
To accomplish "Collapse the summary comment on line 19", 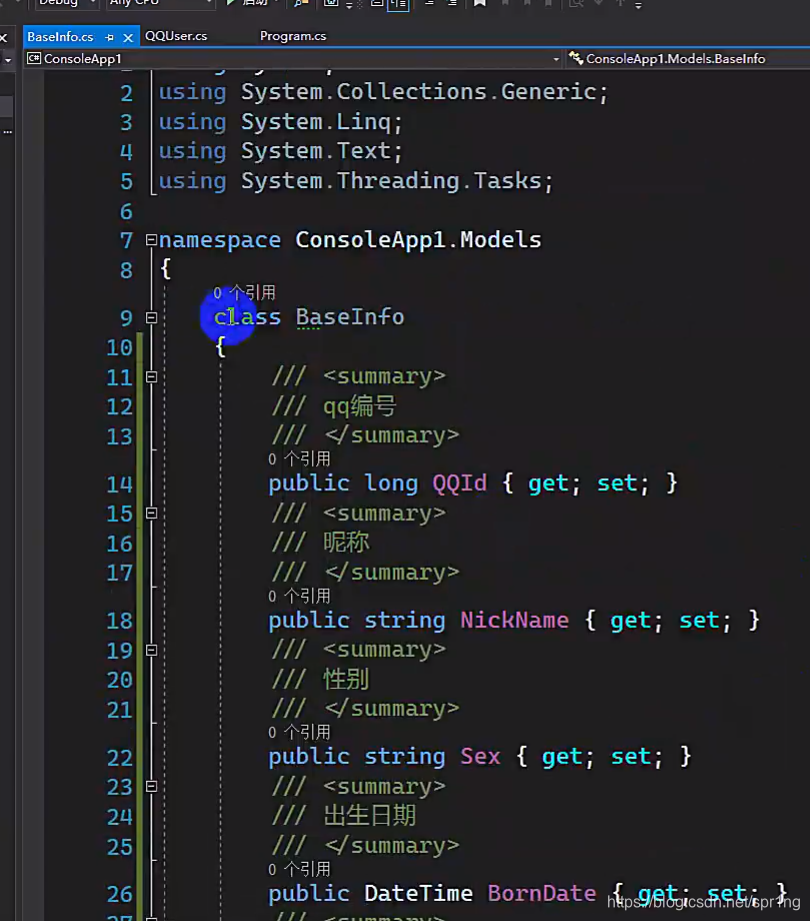I will point(151,650).
